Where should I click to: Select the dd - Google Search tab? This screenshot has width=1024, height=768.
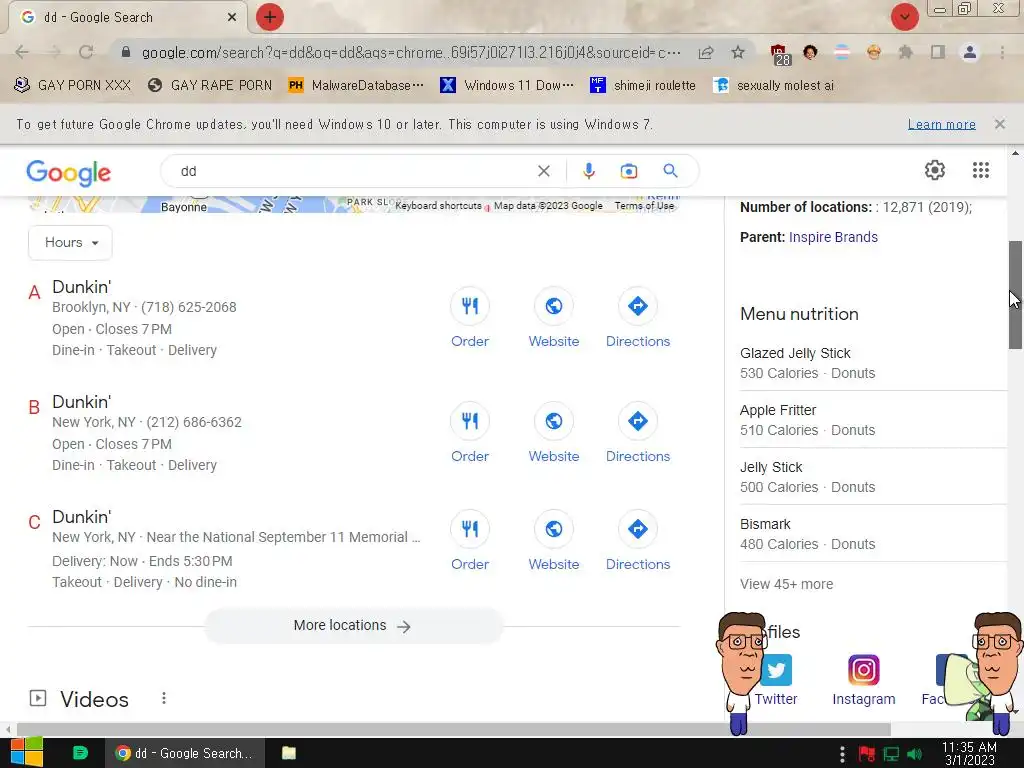[127, 18]
